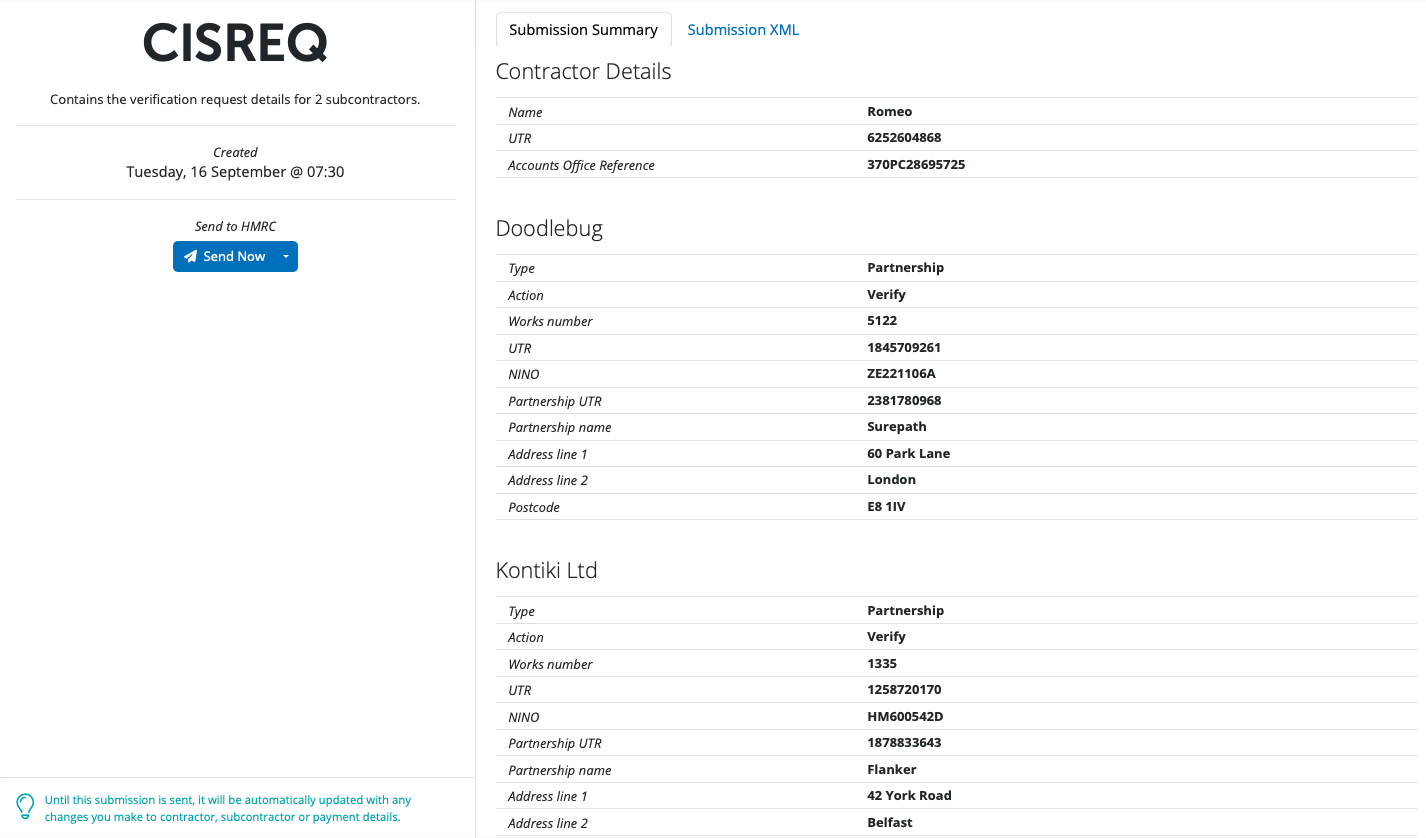Click the contractor name Romeo
The width and height of the screenshot is (1426, 838).
coord(889,112)
